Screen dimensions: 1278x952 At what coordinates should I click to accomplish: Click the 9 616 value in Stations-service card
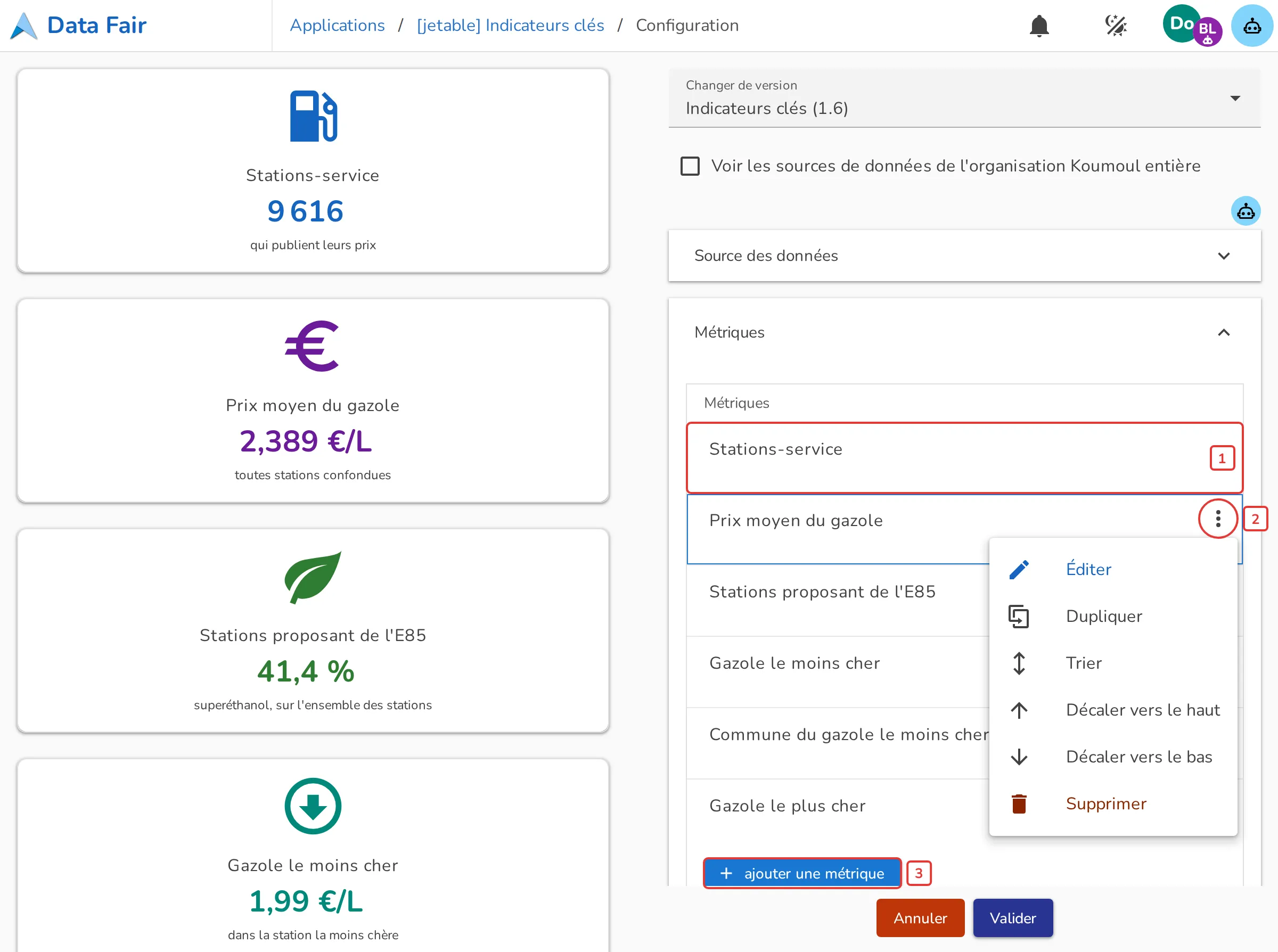tap(305, 211)
